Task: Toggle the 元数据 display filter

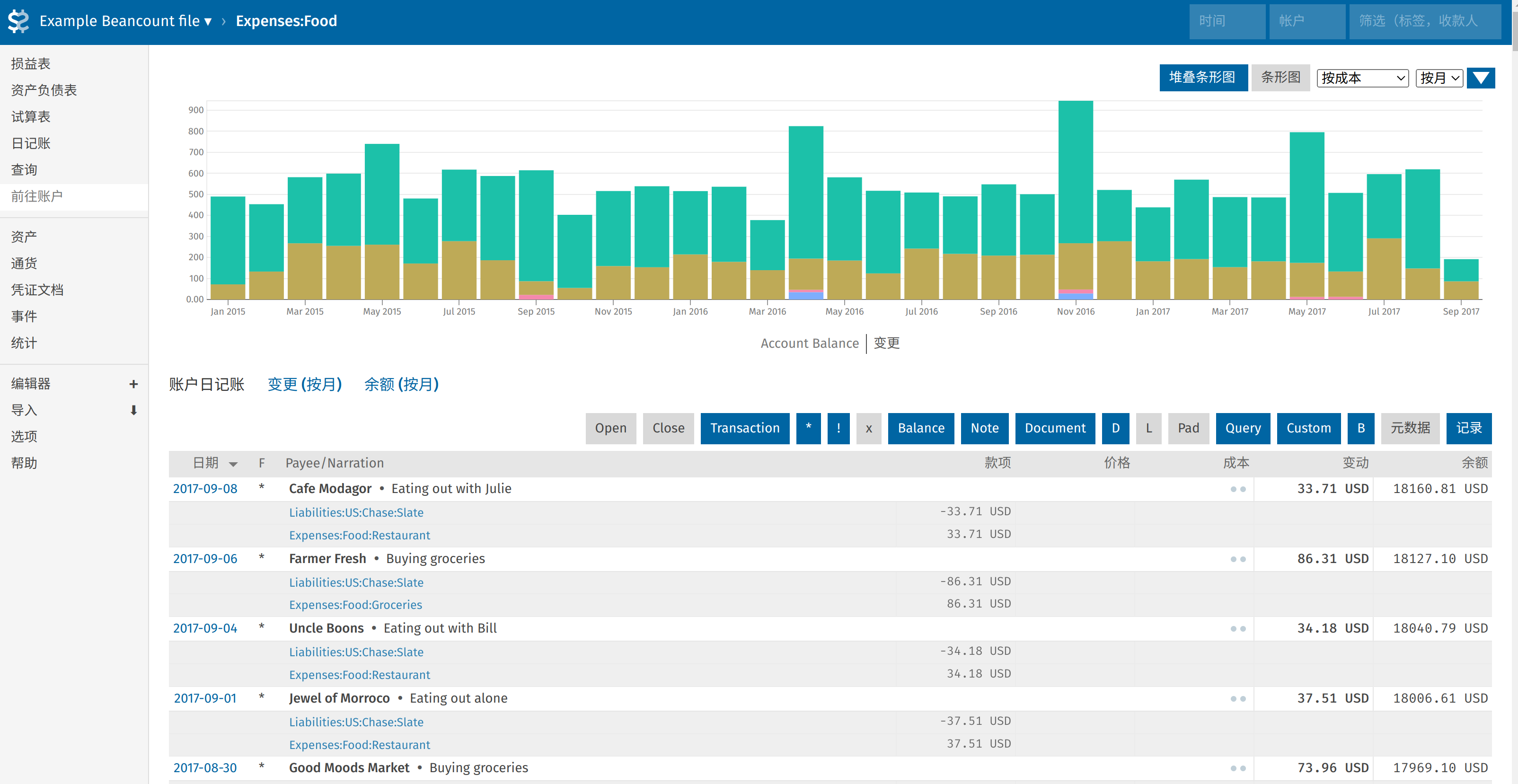Action: tap(1410, 428)
